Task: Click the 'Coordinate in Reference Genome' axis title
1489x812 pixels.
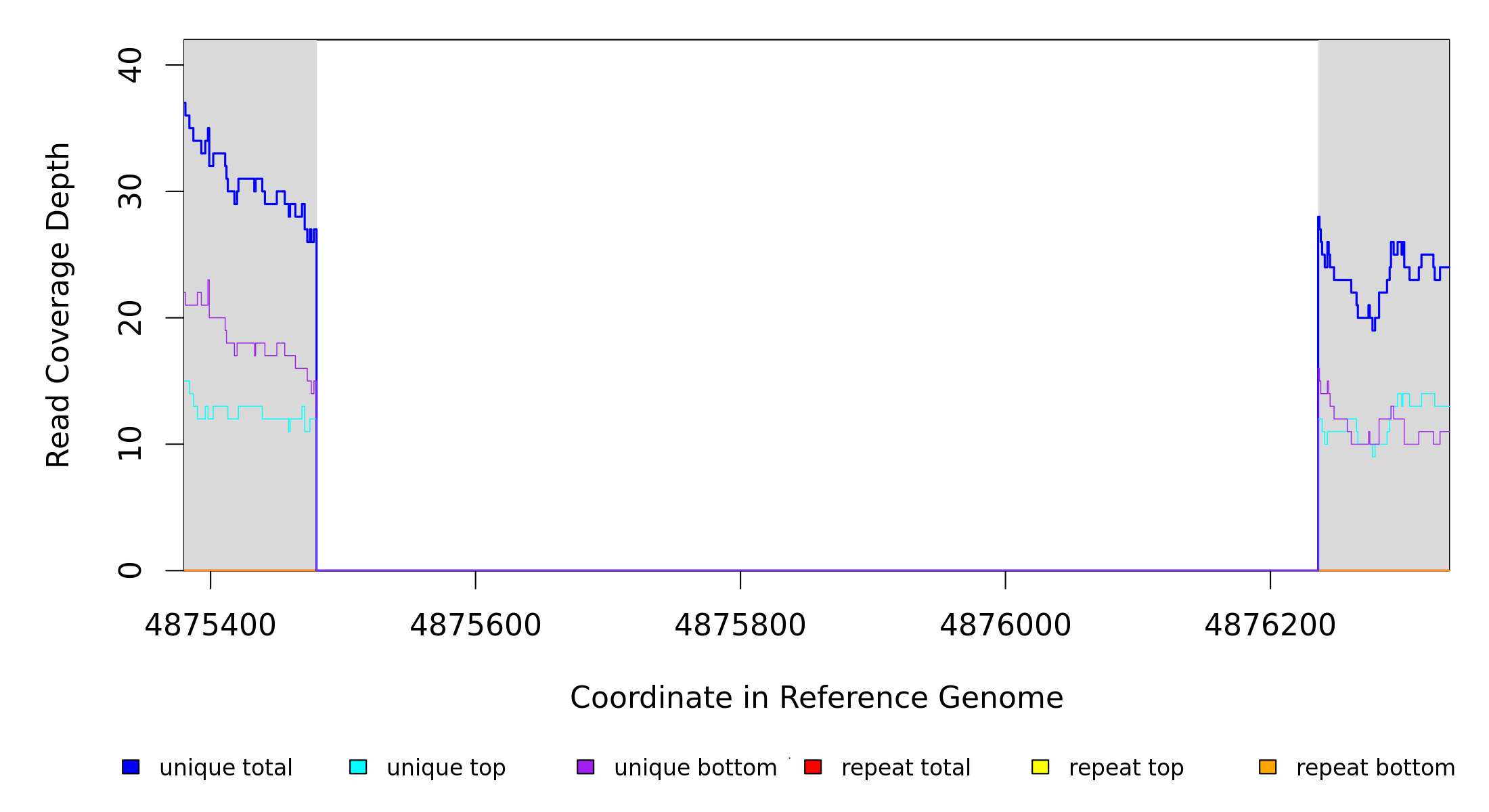Action: click(x=816, y=698)
